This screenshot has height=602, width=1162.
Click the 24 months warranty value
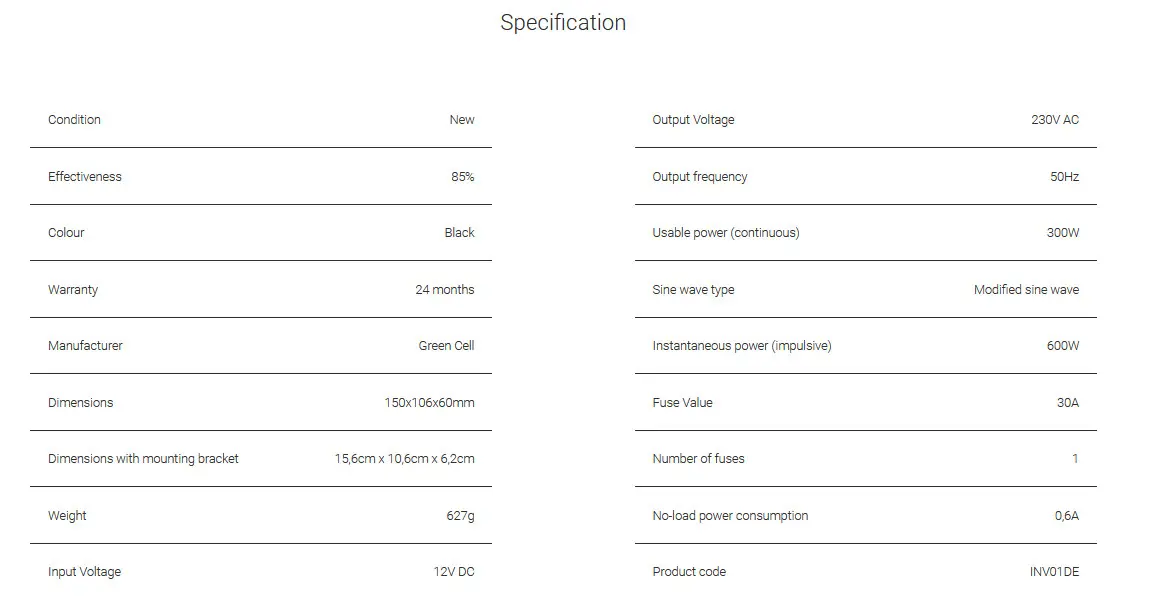click(x=444, y=290)
